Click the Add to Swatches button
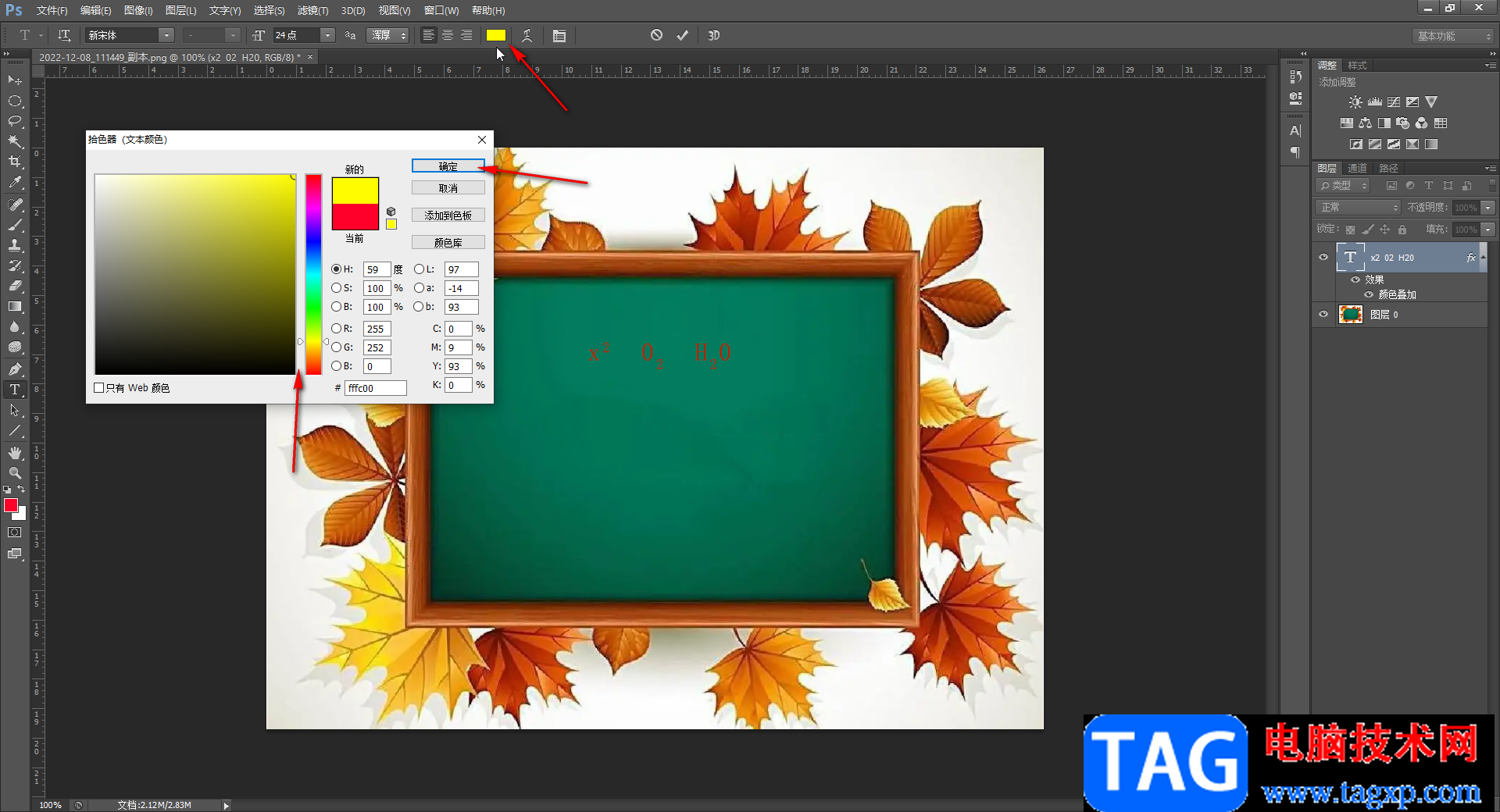The height and width of the screenshot is (812, 1500). tap(448, 215)
